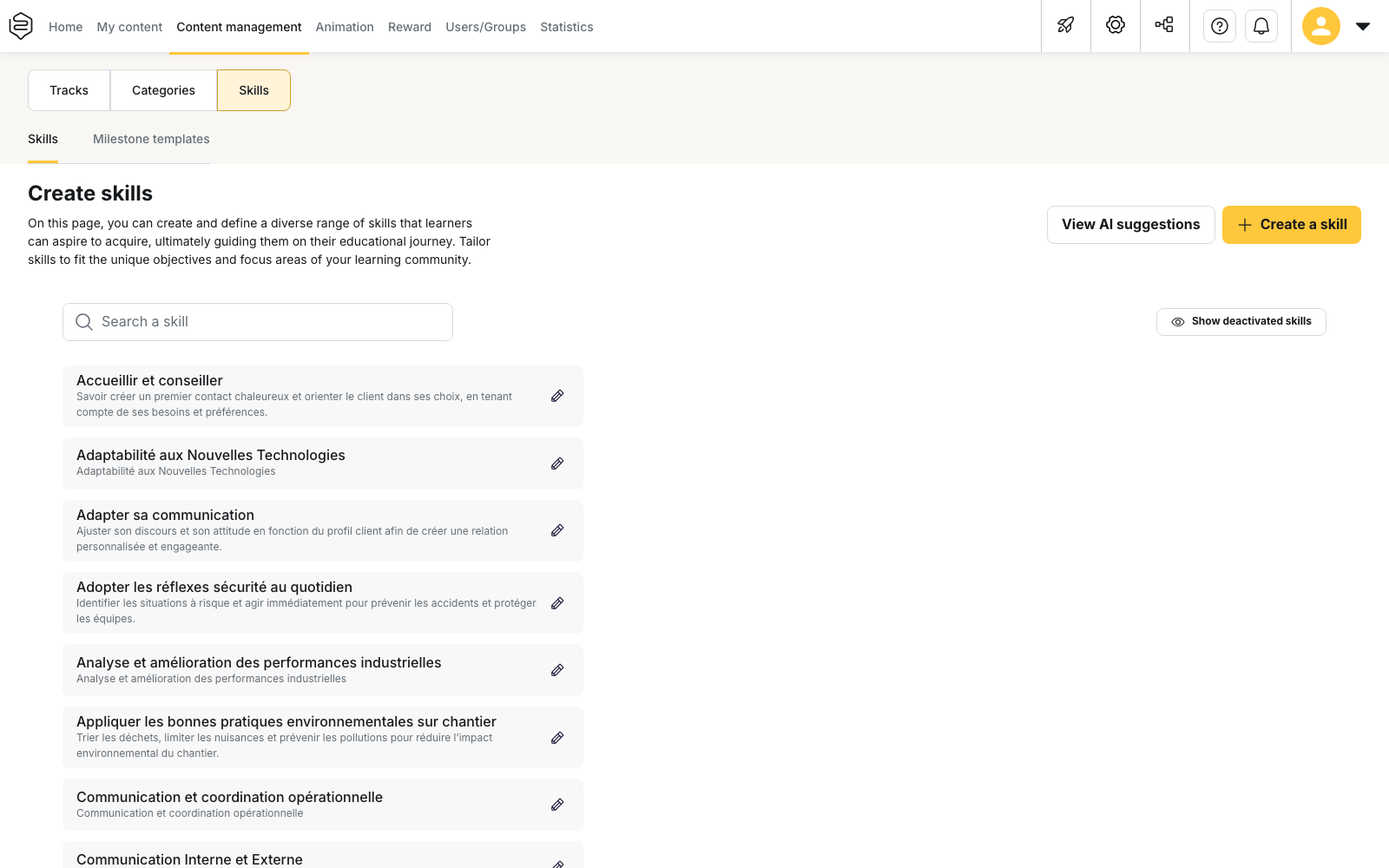
Task: Click the yellow user avatar
Action: [x=1321, y=26]
